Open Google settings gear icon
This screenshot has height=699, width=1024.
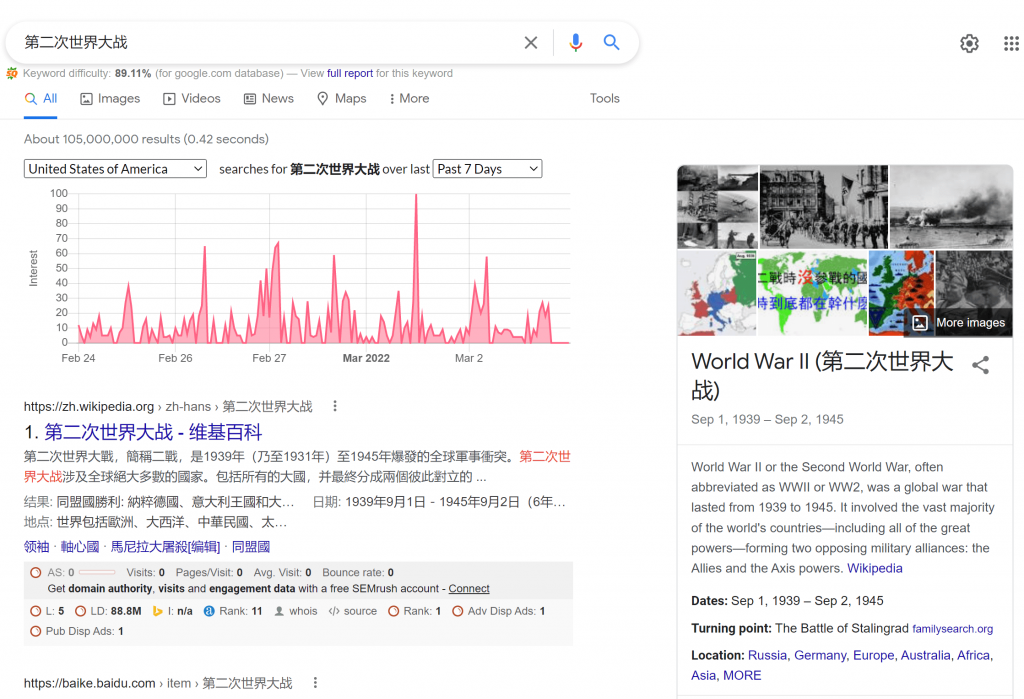[x=969, y=43]
